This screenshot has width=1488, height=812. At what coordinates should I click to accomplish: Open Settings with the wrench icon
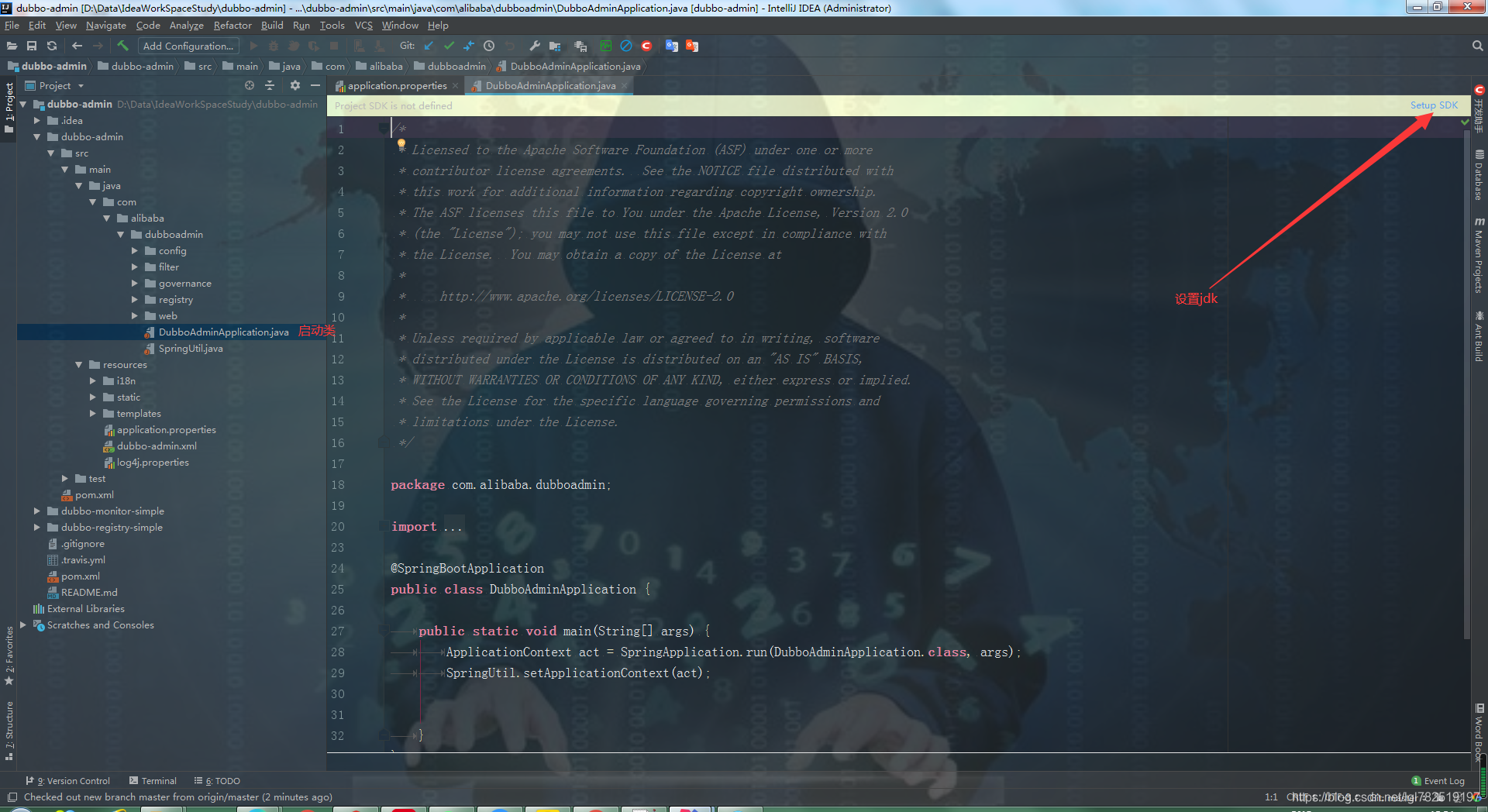tap(535, 46)
